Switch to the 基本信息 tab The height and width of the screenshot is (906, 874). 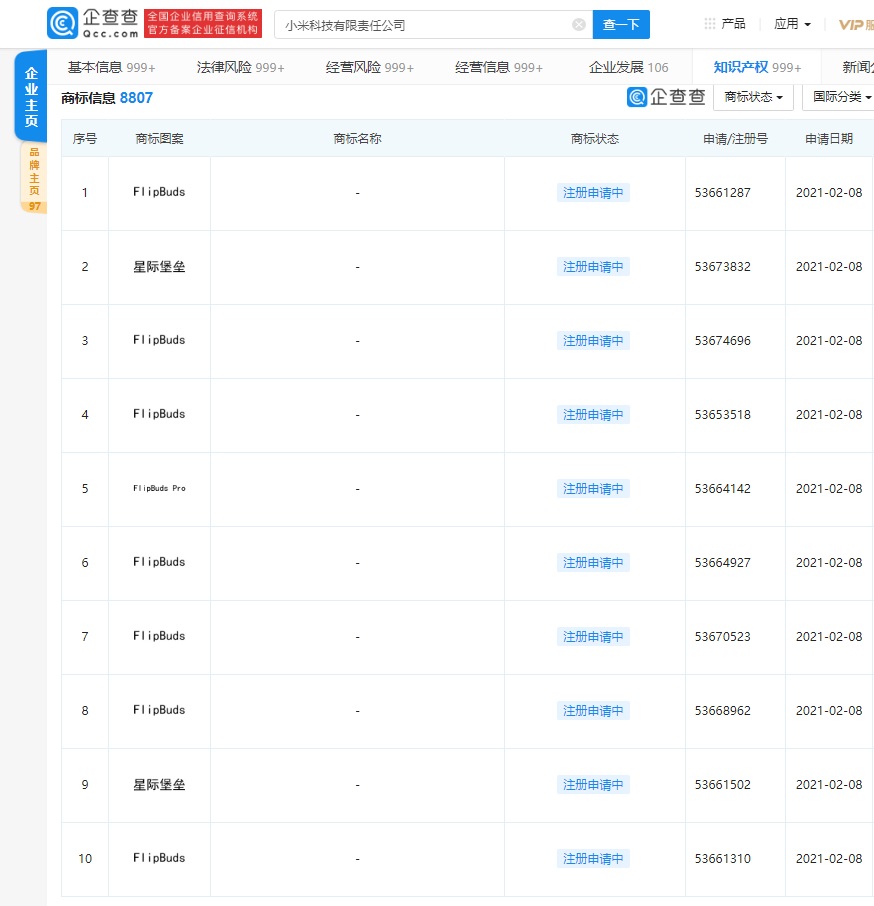(111, 68)
